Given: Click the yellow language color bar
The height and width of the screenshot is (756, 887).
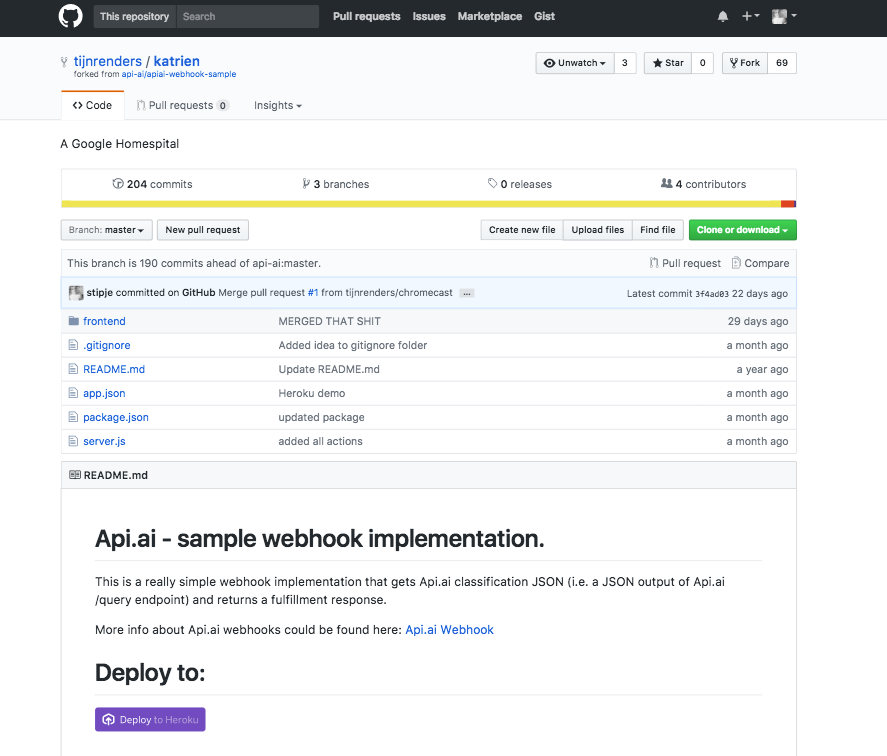Looking at the screenshot, I should (x=420, y=204).
